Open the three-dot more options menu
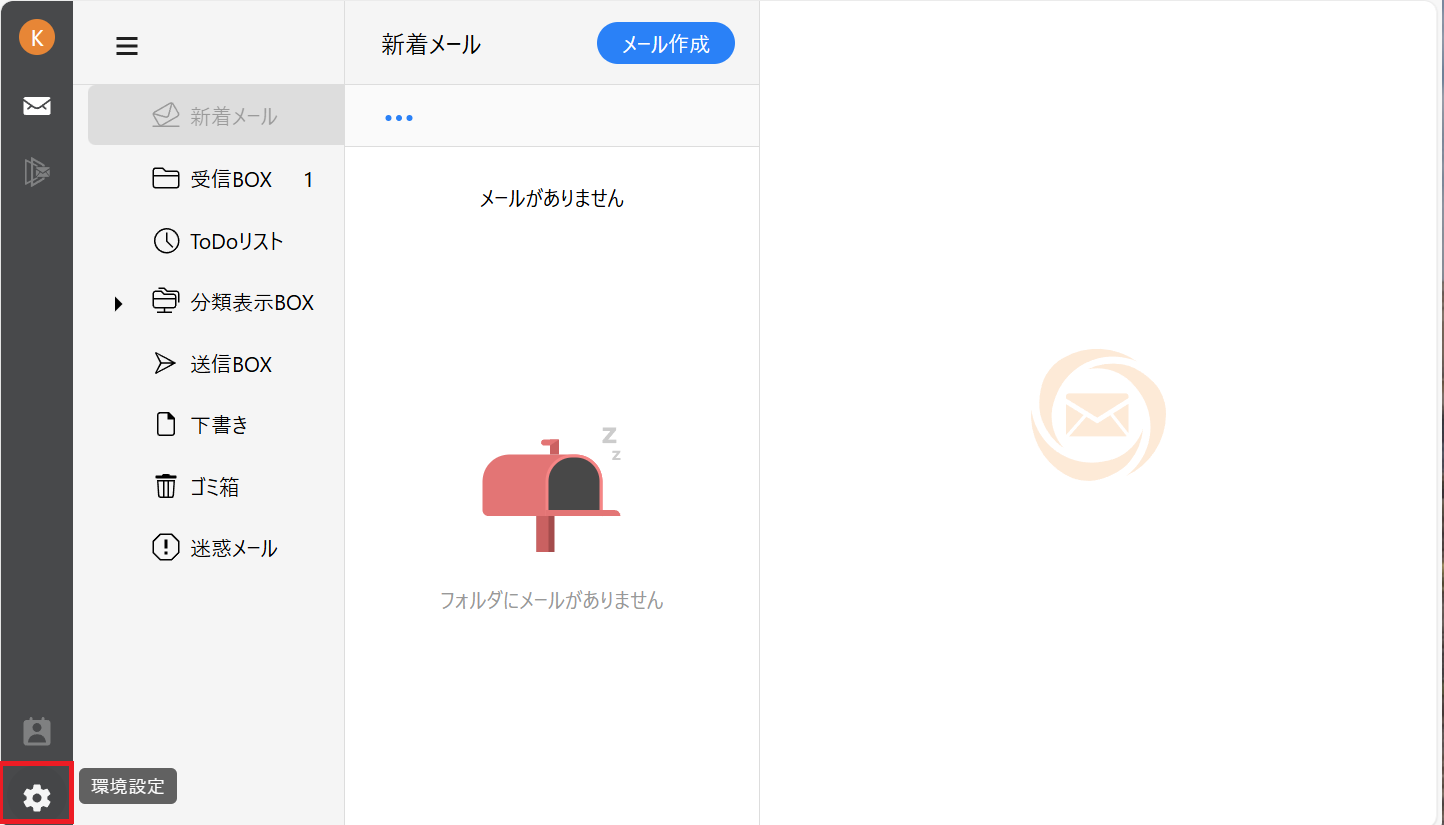 [x=399, y=118]
